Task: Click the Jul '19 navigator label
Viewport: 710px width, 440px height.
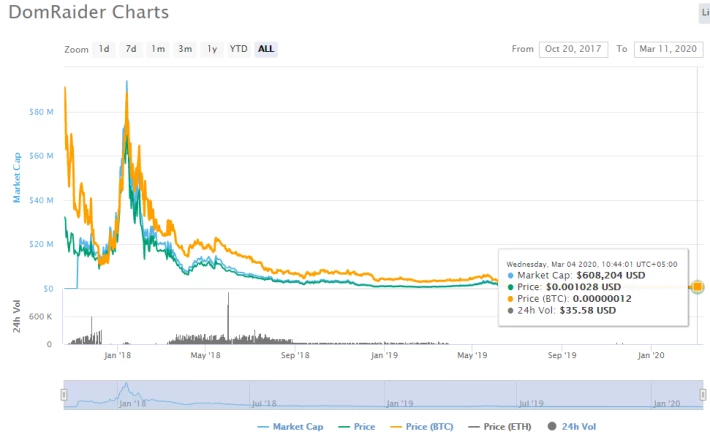Action: point(531,403)
